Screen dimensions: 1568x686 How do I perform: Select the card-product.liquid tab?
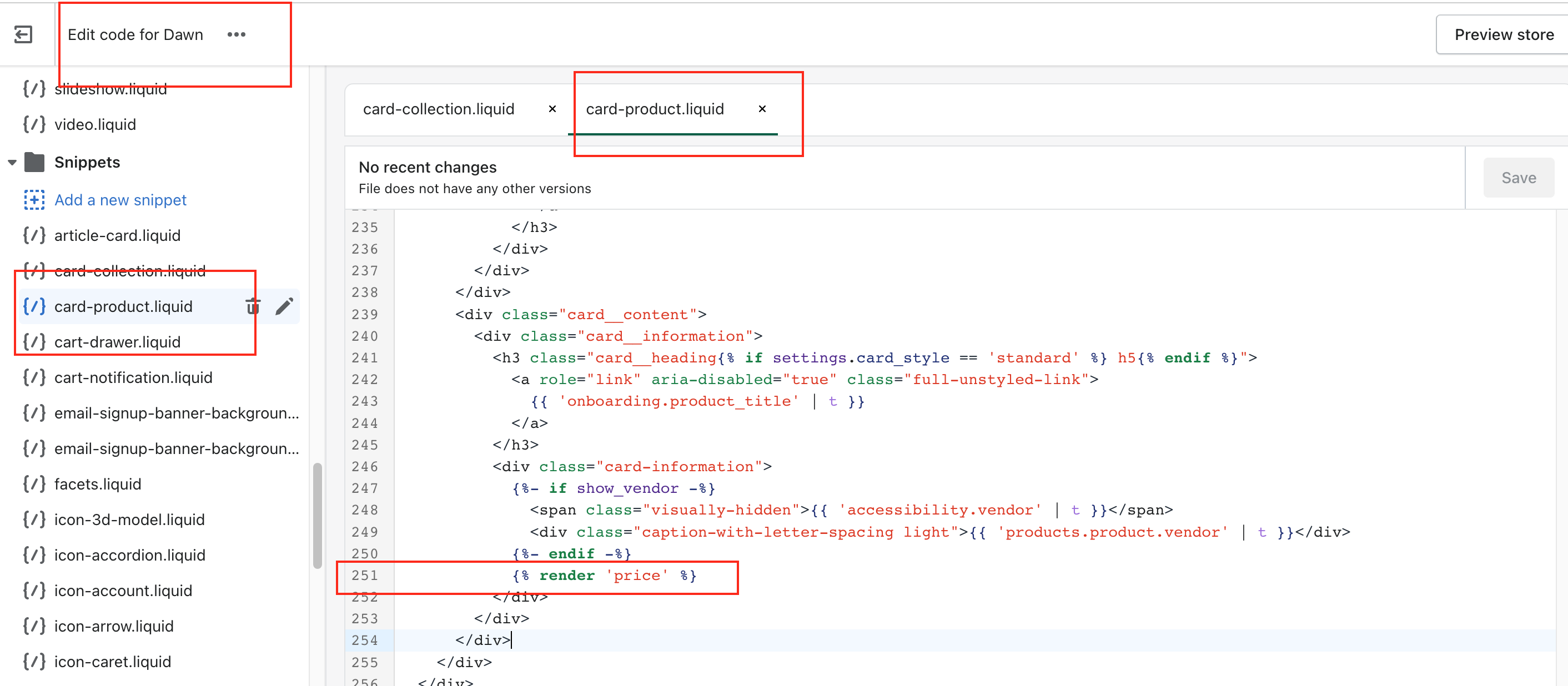tap(654, 109)
